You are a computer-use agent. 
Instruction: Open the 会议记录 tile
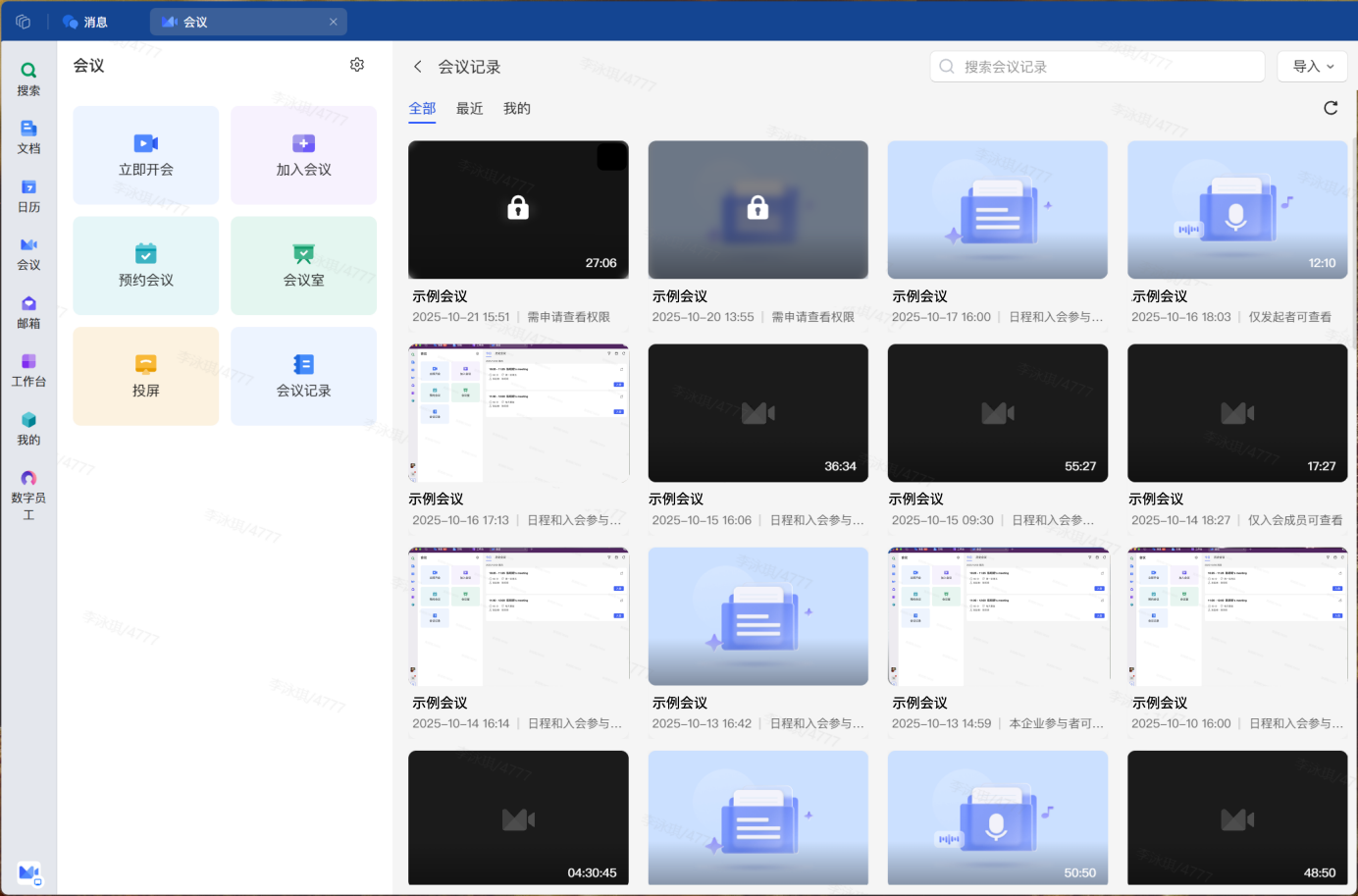click(x=303, y=376)
